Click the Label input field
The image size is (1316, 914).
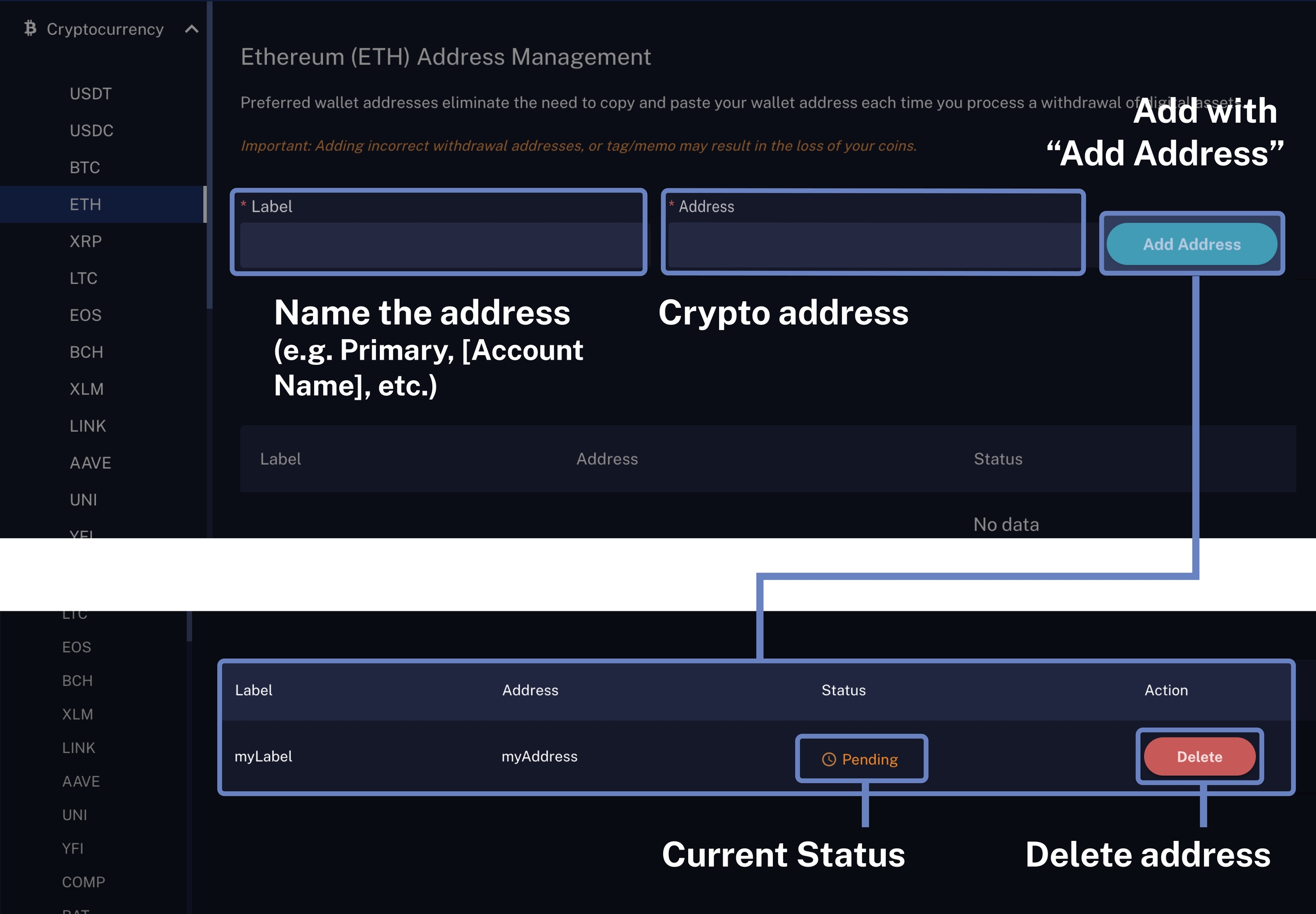coord(440,245)
